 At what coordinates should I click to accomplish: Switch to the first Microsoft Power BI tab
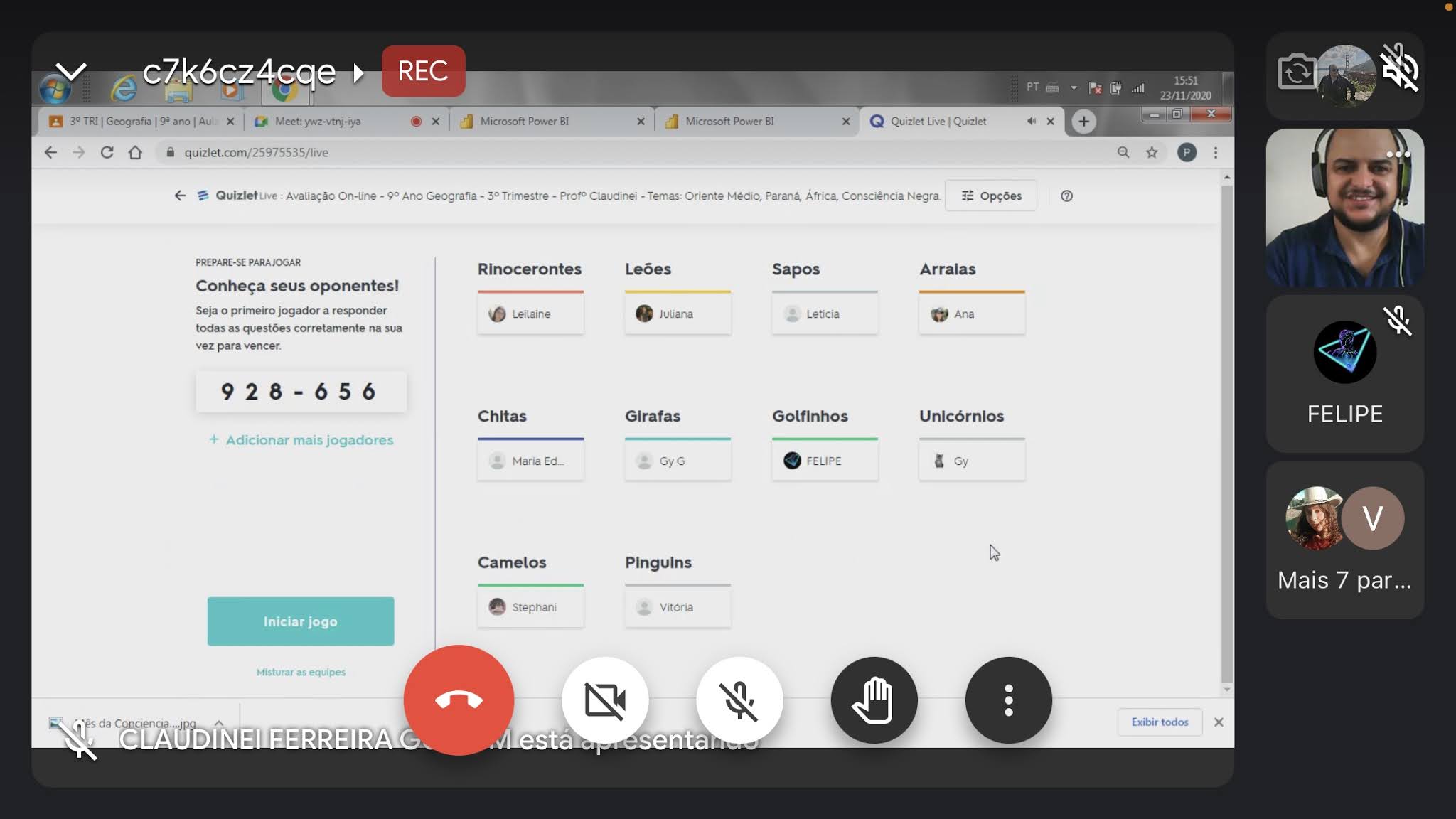point(551,121)
